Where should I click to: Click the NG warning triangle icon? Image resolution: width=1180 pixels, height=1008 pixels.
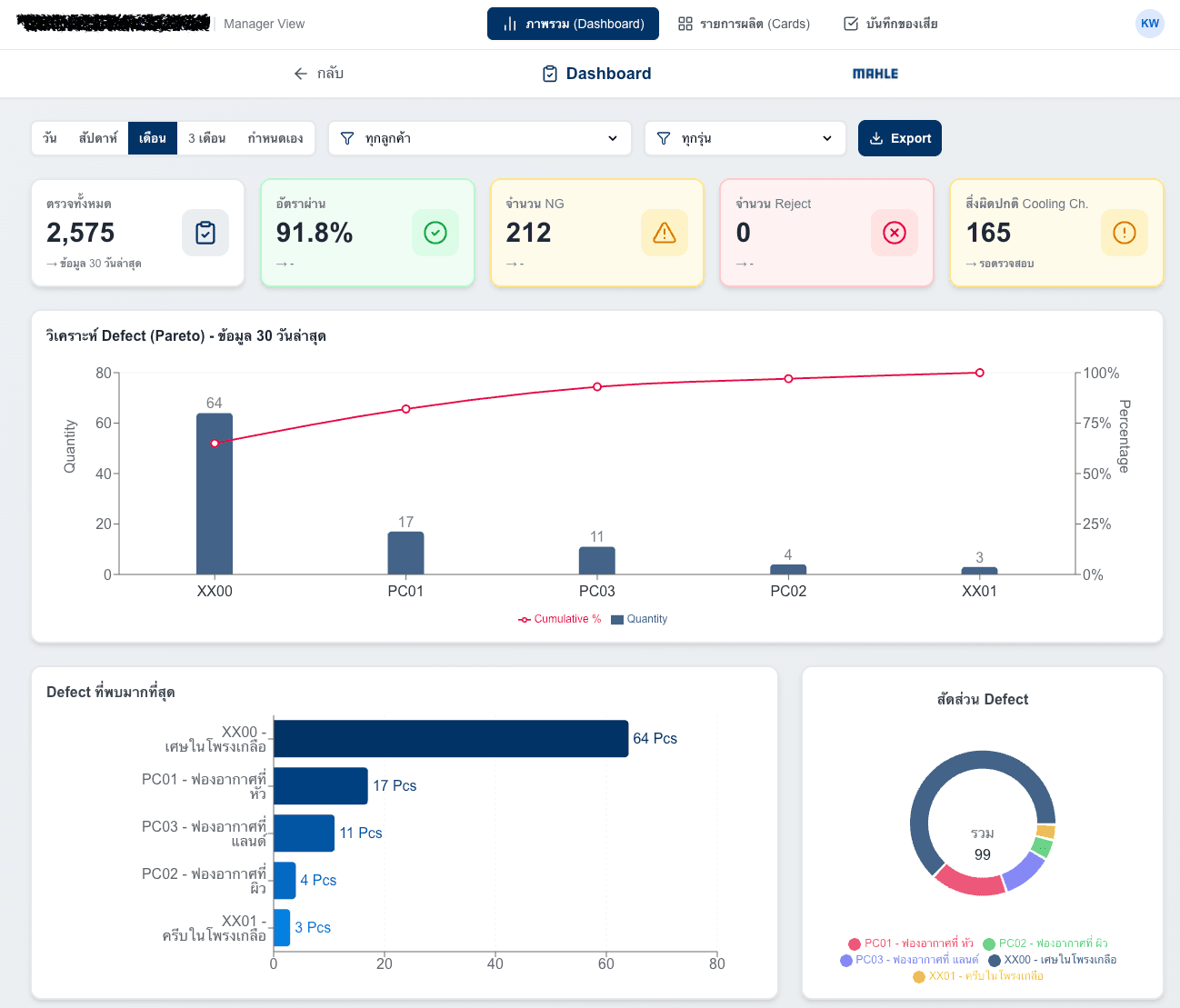(x=665, y=233)
